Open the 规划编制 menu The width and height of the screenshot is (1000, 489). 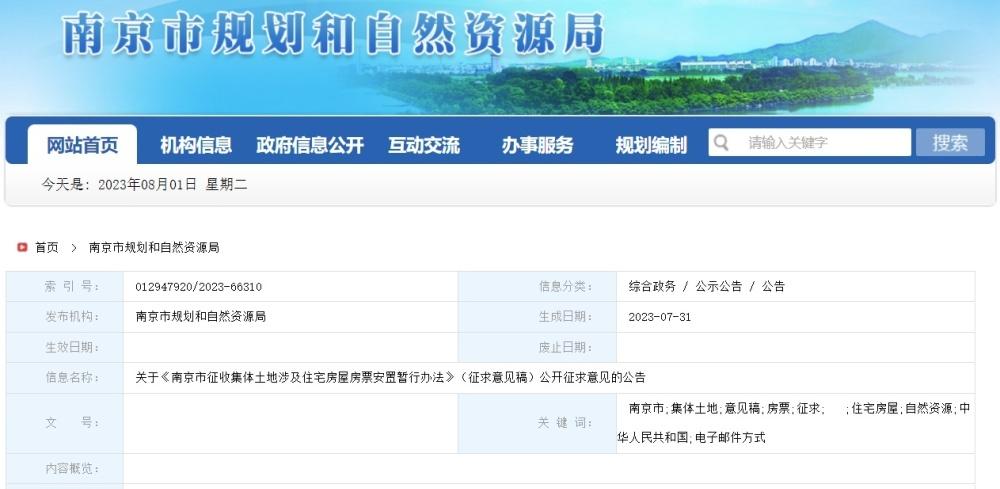[651, 145]
